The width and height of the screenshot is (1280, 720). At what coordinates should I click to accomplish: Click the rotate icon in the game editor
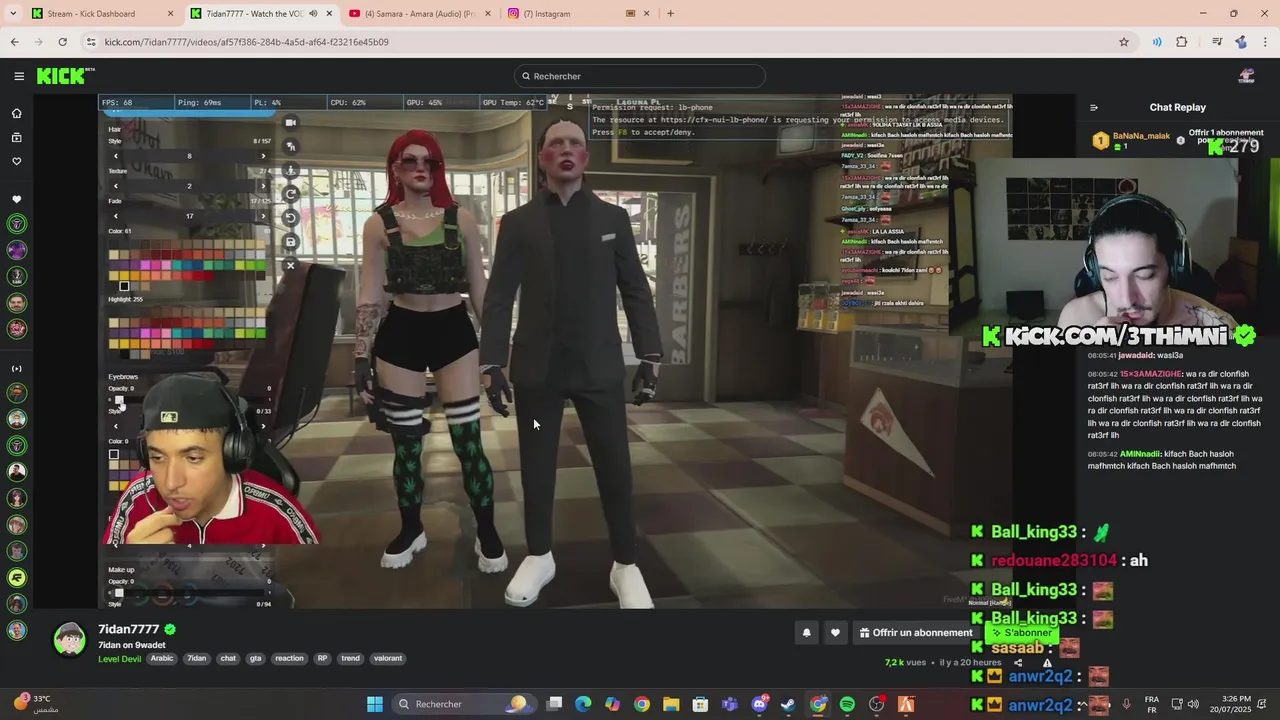pyautogui.click(x=291, y=194)
